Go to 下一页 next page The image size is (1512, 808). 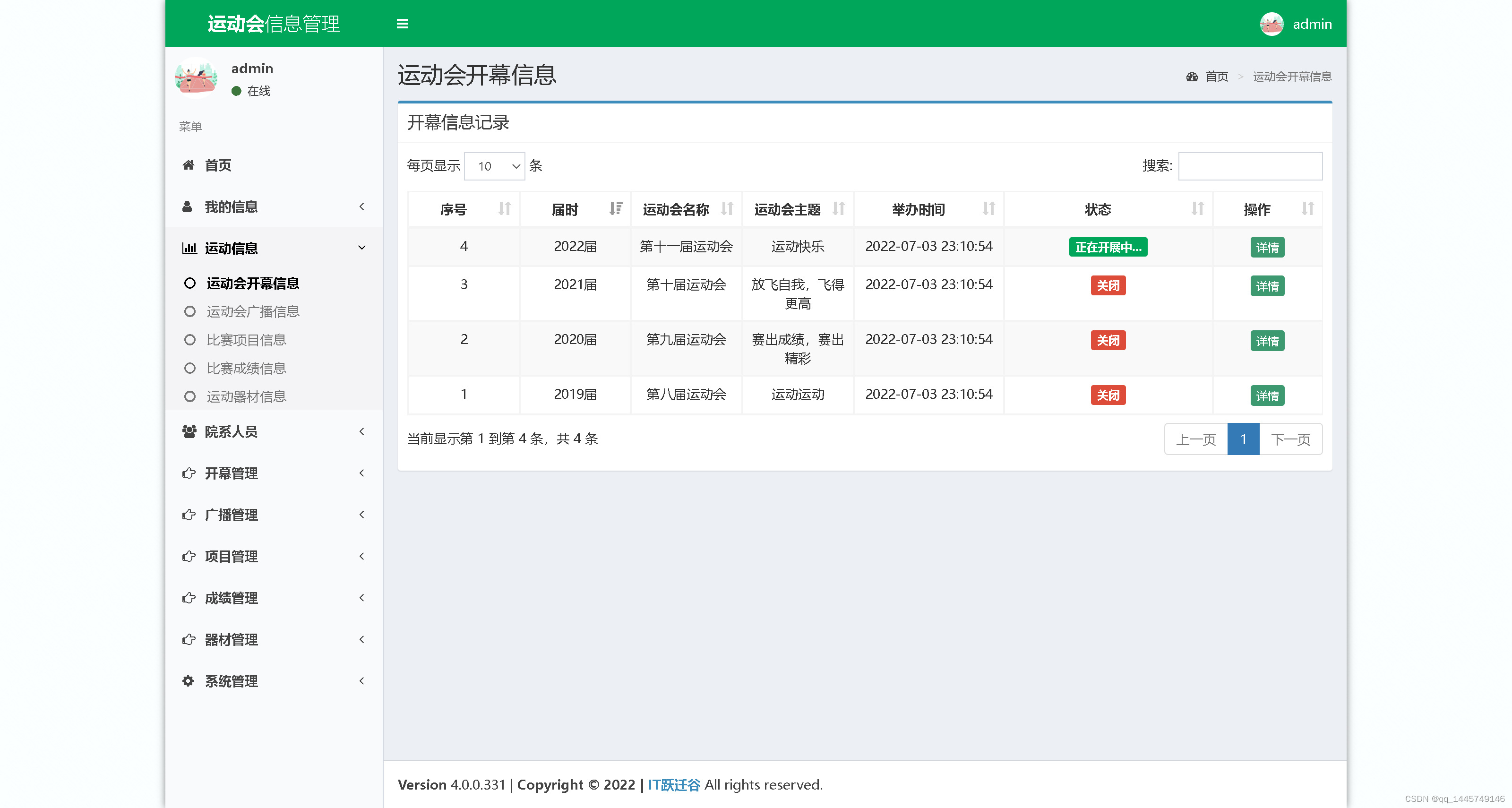(1291, 439)
